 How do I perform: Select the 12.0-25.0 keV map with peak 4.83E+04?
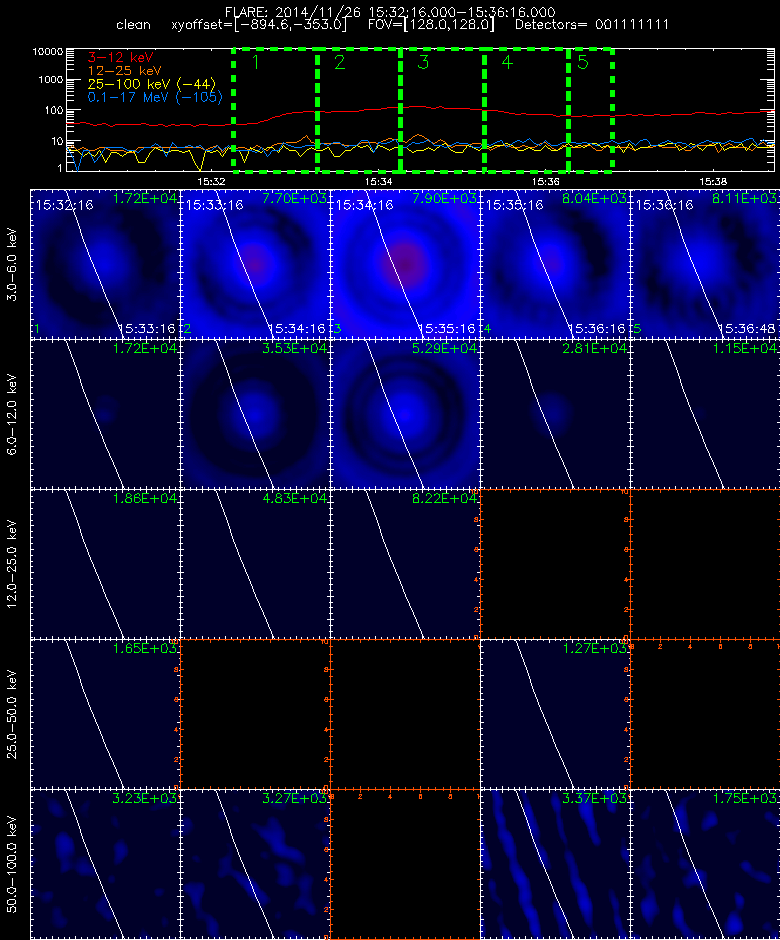255,564
